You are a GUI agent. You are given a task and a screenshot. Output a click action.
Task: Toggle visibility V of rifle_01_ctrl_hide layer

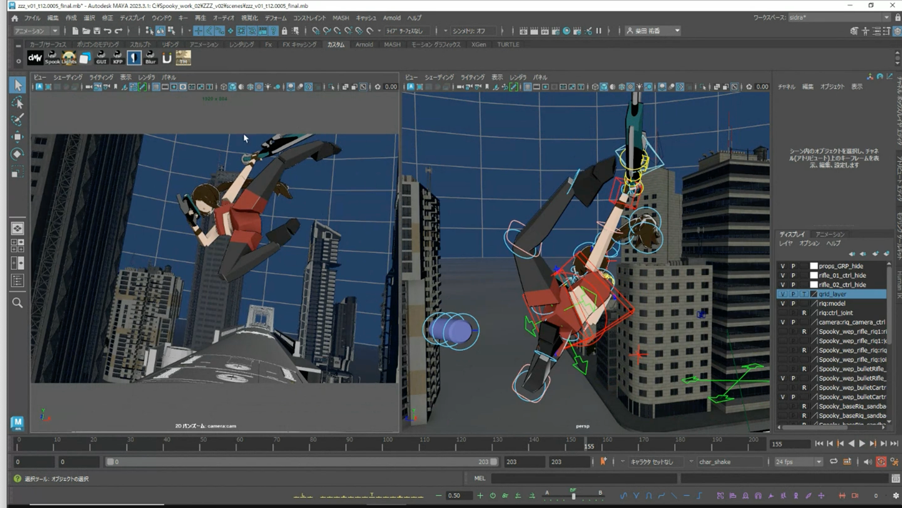point(783,275)
